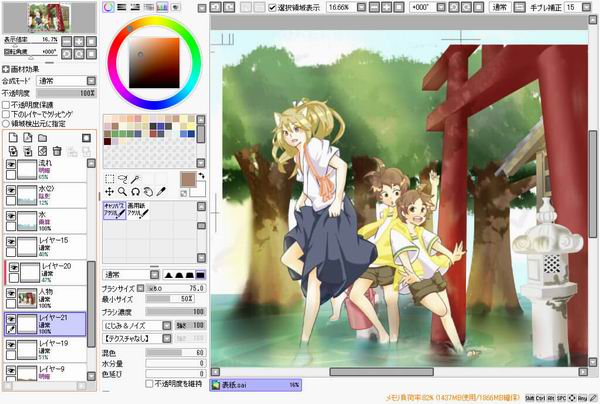The width and height of the screenshot is (600, 404).
Task: Toggle the HSV slider panel icon
Action: (x=135, y=7)
